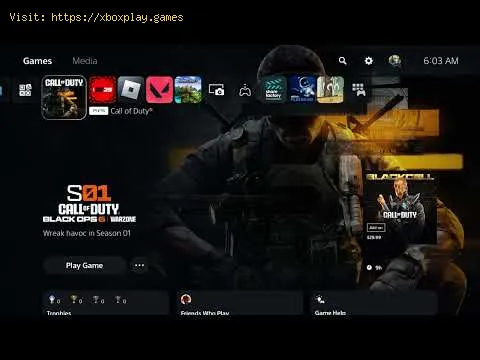Click the Play Game button
The height and width of the screenshot is (360, 480).
pos(84,266)
